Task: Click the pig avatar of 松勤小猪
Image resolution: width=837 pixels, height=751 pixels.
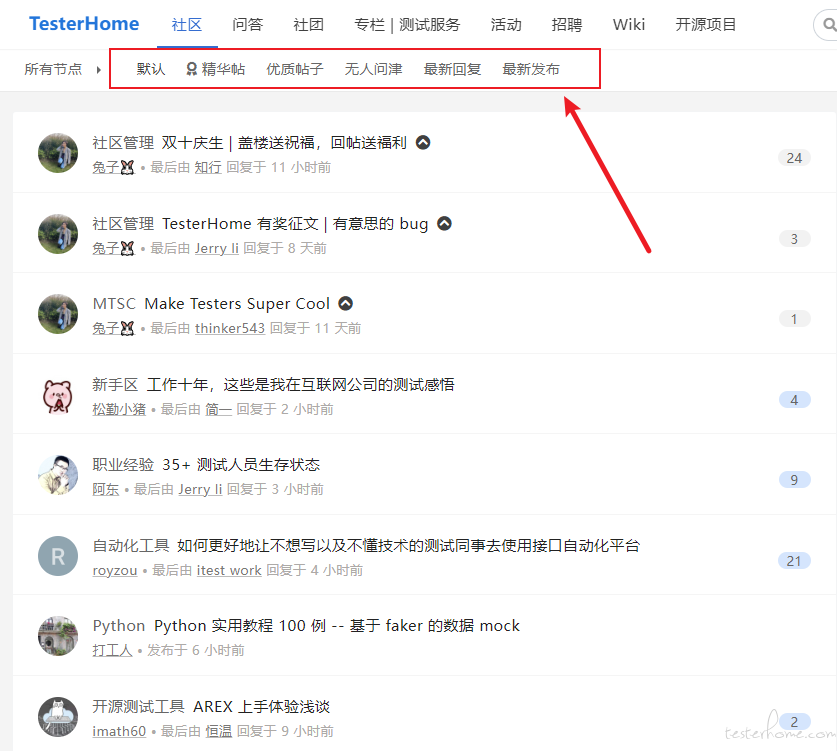Action: [58, 396]
